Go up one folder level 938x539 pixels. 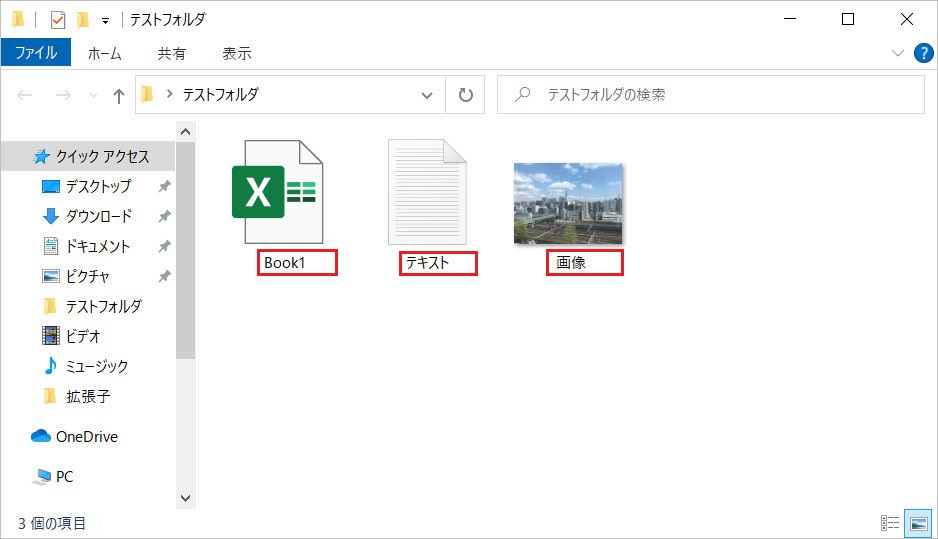click(118, 95)
